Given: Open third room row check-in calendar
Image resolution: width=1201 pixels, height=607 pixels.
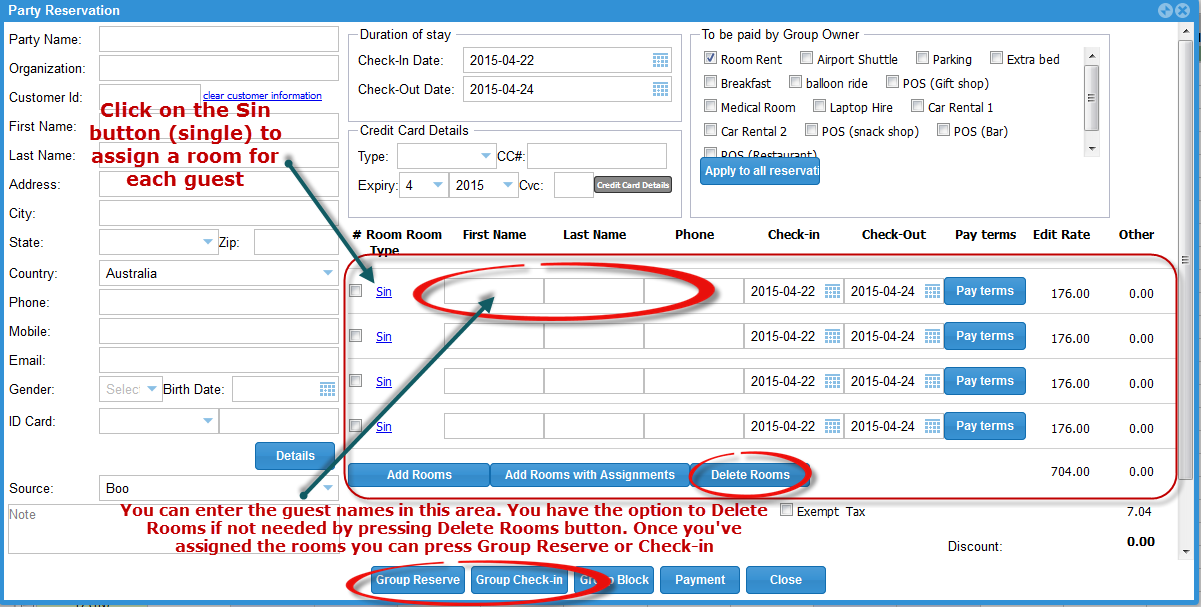Looking at the screenshot, I should pyautogui.click(x=832, y=382).
